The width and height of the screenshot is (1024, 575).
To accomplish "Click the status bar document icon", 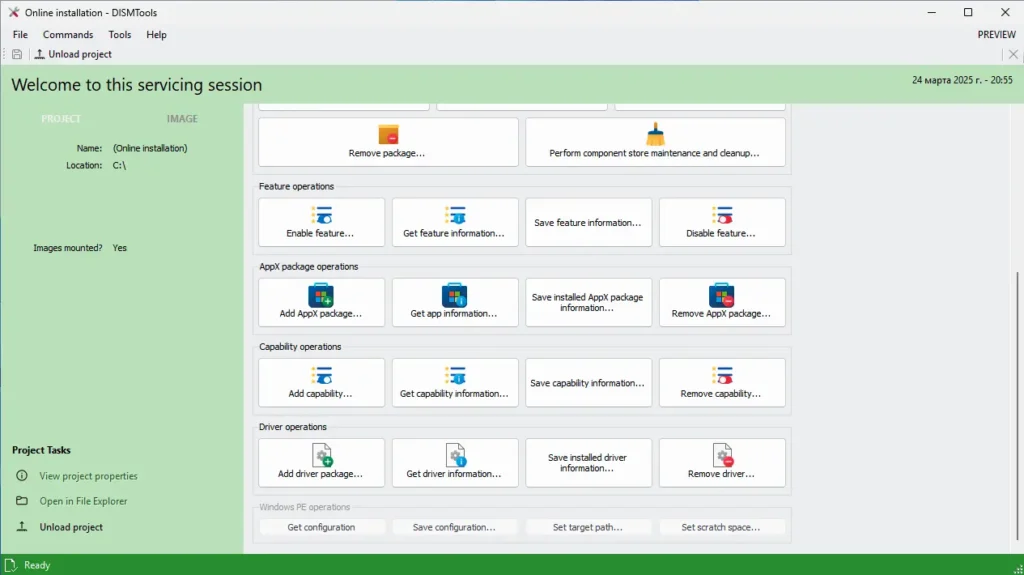I will tap(10, 565).
